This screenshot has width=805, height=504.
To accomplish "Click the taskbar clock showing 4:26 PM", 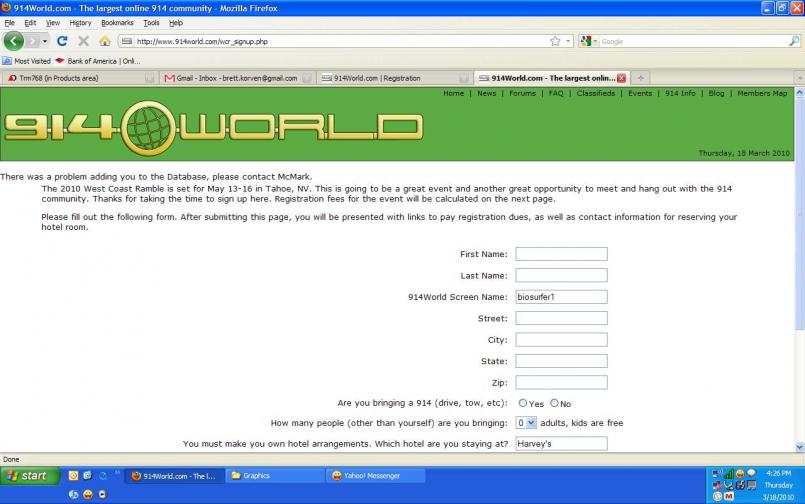I will point(779,473).
